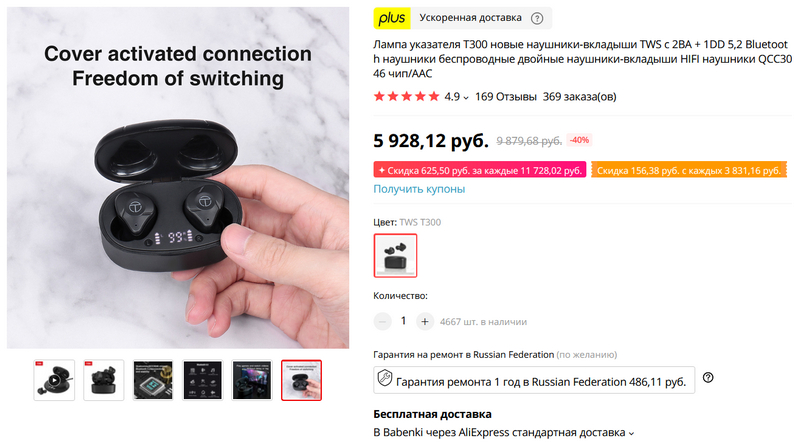The image size is (800, 443).
Task: Click the yellow Plus badge
Action: coord(392,18)
